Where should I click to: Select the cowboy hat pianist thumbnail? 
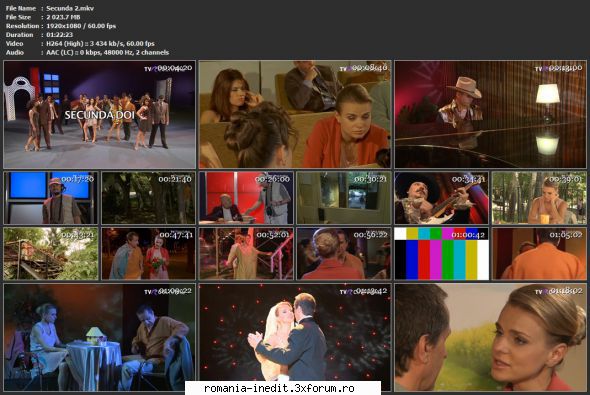(x=490, y=114)
